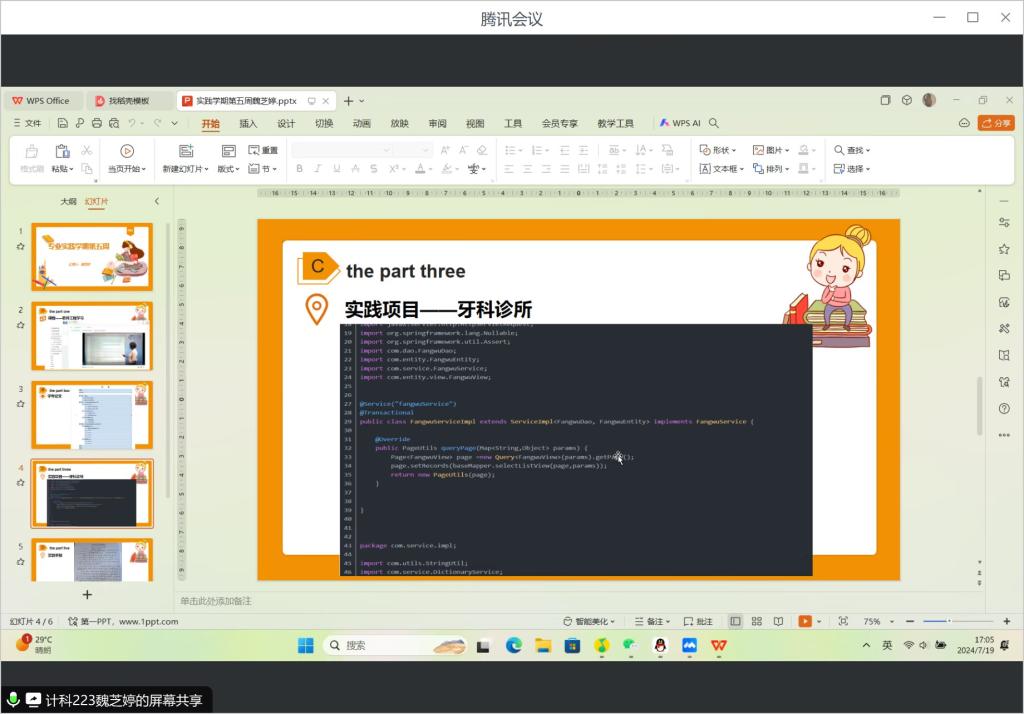Click the 当页开始 slideshow play icon

coord(127,151)
